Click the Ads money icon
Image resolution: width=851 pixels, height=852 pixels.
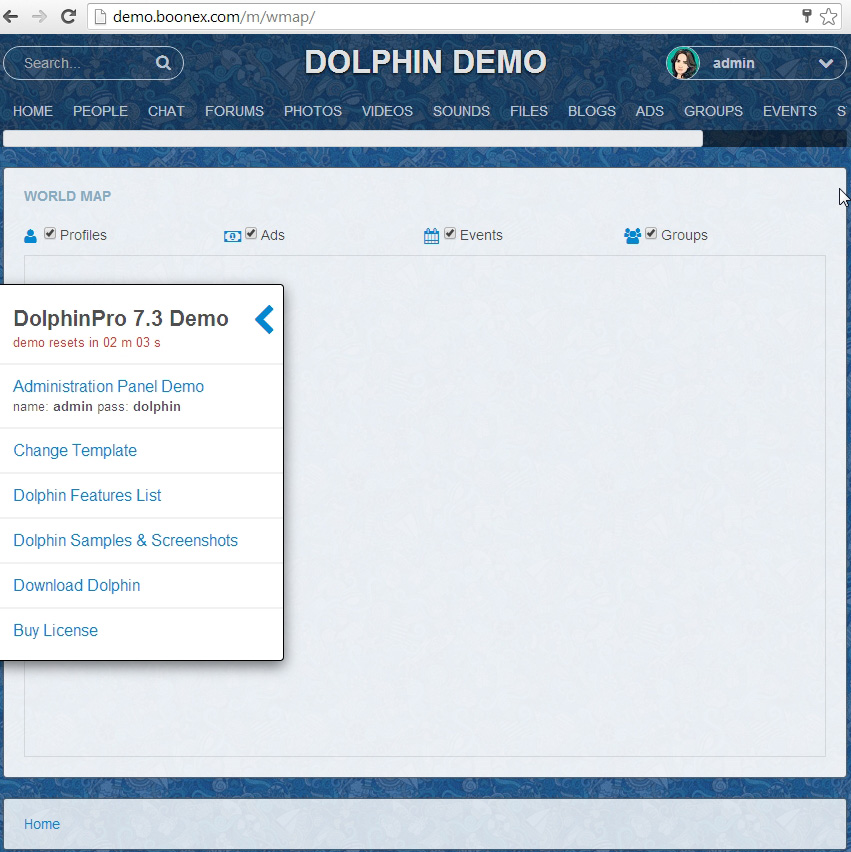pyautogui.click(x=232, y=237)
